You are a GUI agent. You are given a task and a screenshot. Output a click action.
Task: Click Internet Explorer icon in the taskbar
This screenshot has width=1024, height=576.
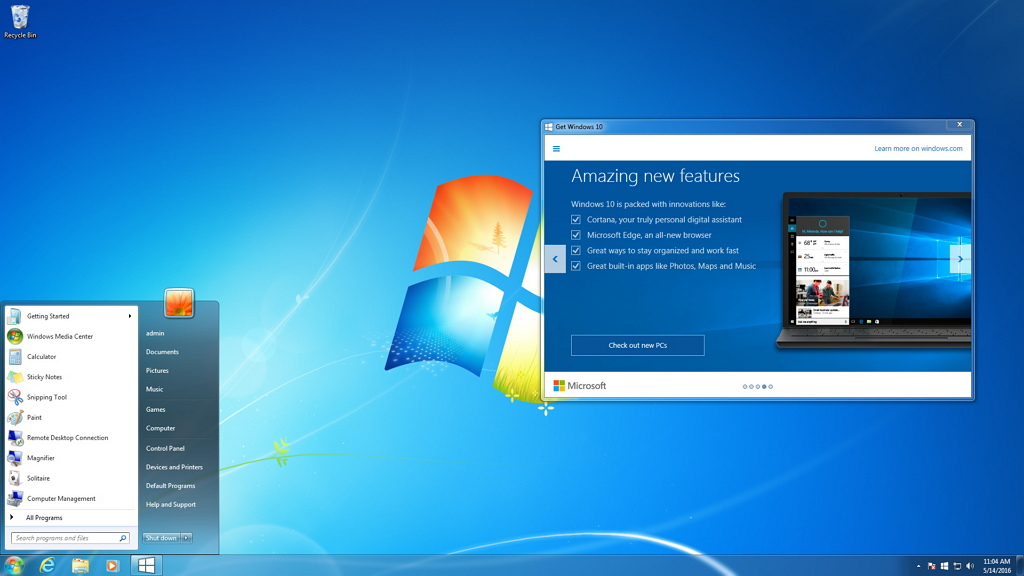coord(47,566)
